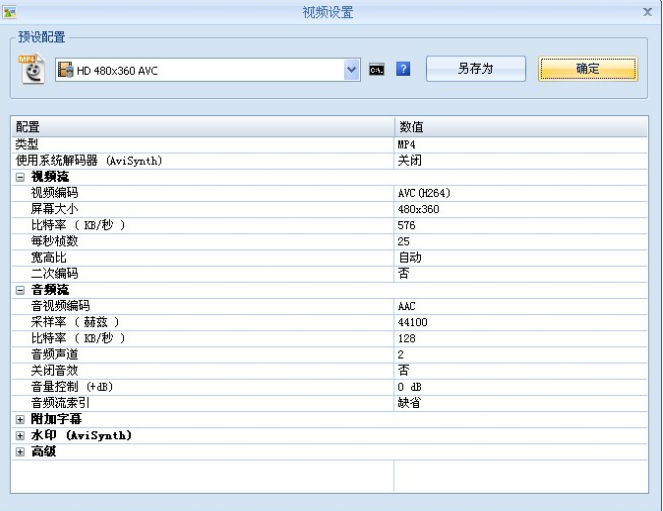Toggle the 二次编码 value 否
The height and width of the screenshot is (511, 663).
coord(403,273)
